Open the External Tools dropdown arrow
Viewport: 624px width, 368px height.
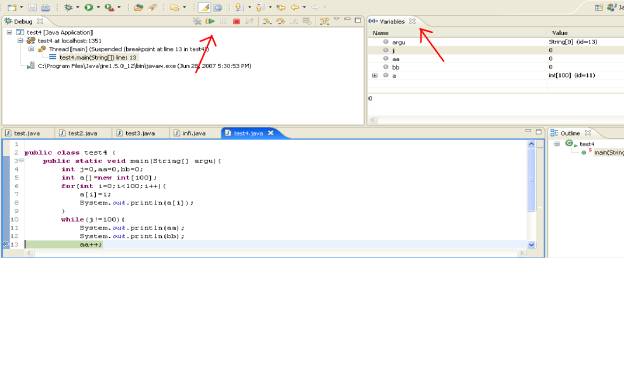(x=119, y=7)
